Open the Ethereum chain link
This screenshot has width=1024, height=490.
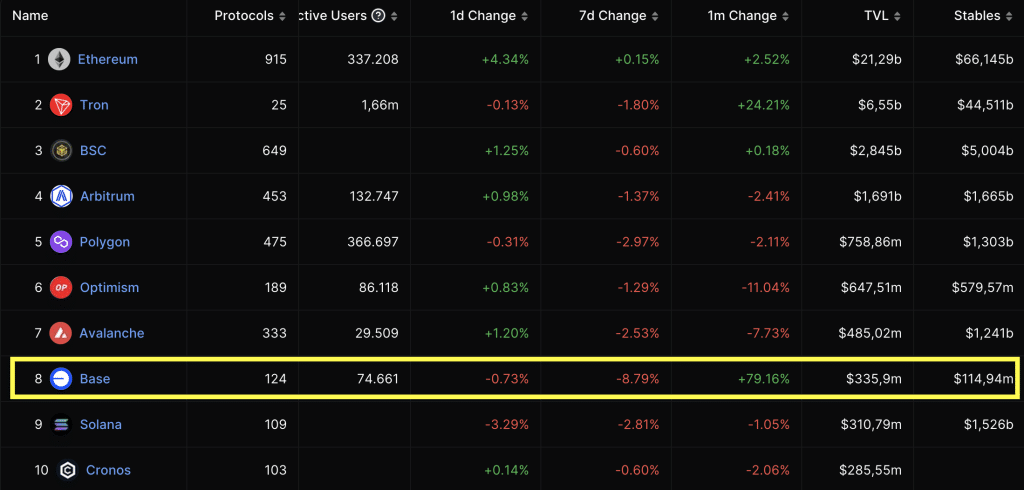(x=108, y=59)
